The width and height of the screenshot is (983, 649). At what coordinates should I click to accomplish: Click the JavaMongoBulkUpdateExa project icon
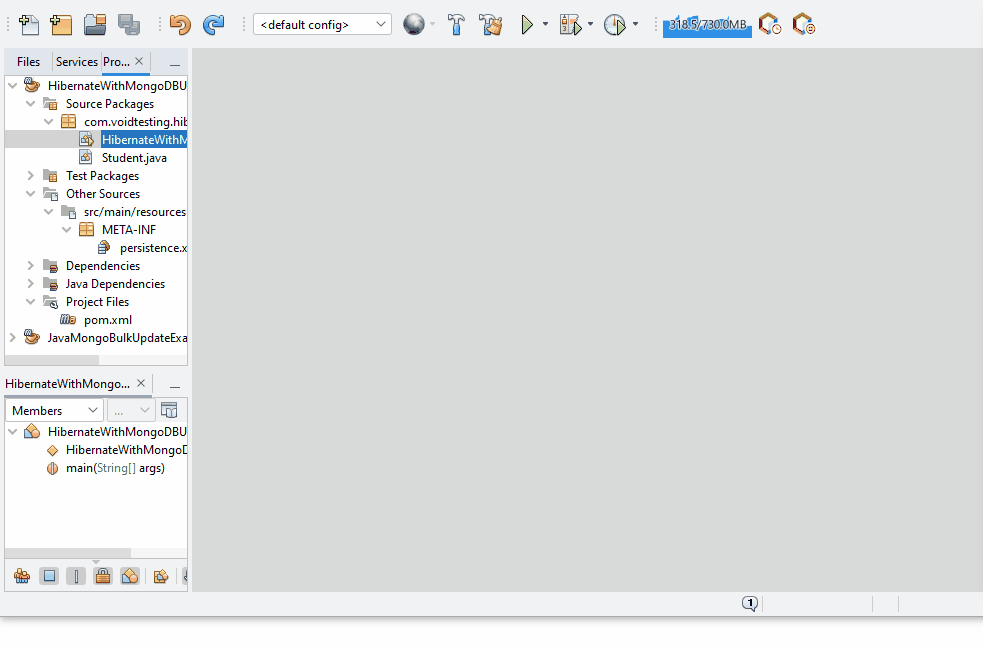coord(32,337)
